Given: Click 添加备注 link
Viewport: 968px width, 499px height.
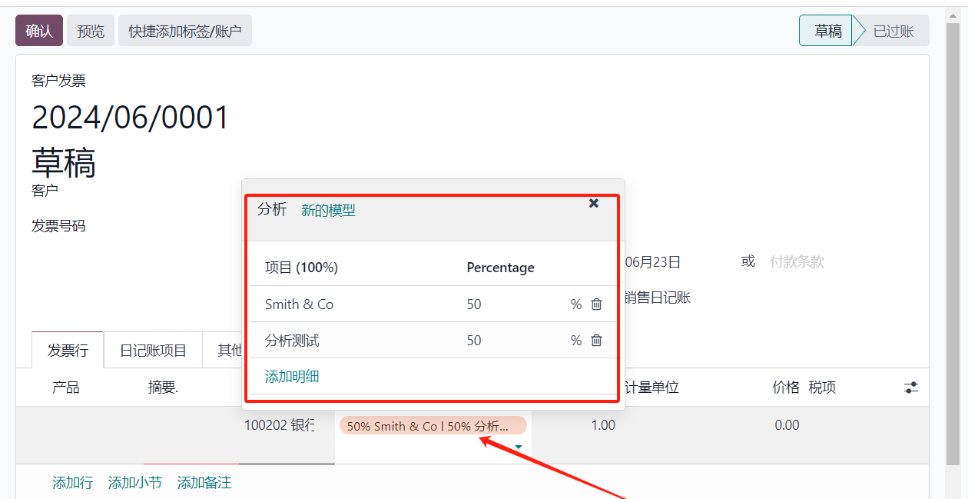Looking at the screenshot, I should 204,483.
